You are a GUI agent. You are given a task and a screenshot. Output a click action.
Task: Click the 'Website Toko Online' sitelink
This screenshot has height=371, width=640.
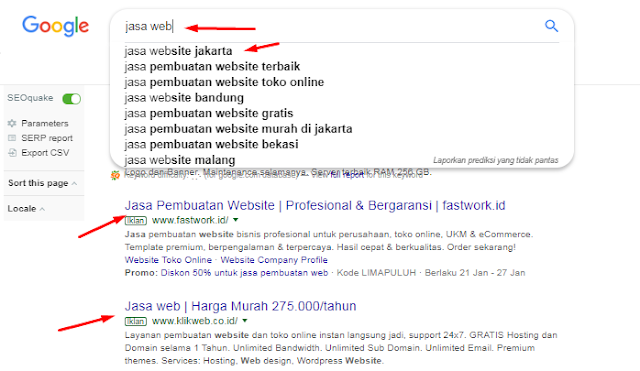click(168, 260)
